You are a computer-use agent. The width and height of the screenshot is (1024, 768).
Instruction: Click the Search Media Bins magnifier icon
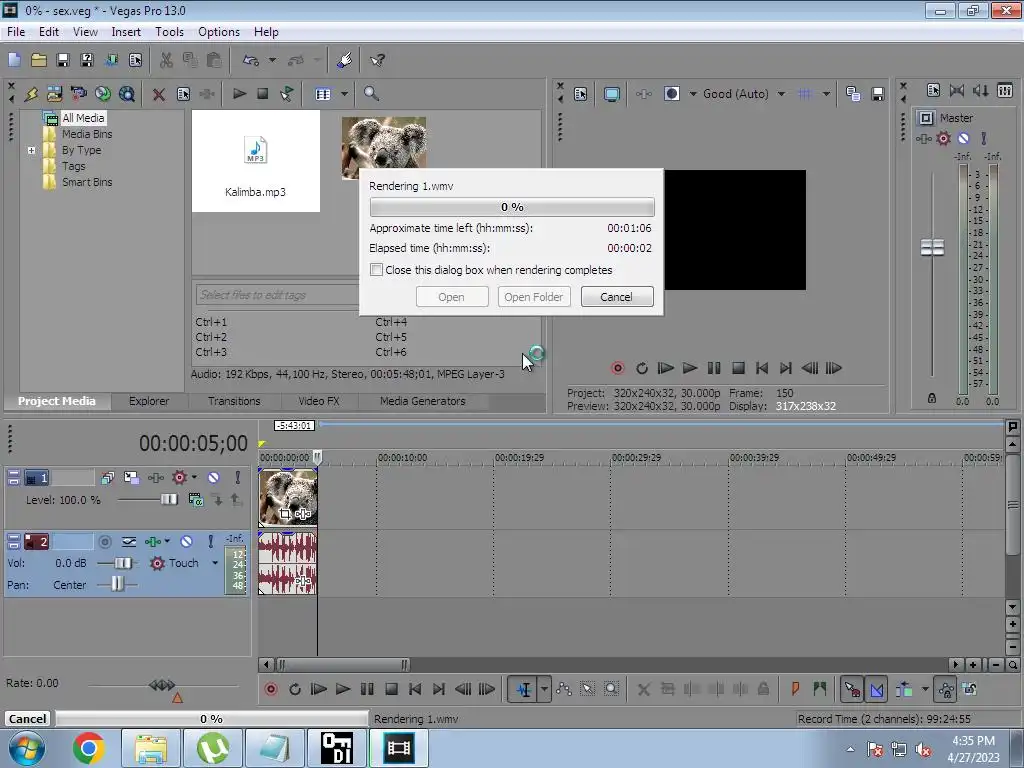[x=371, y=94]
